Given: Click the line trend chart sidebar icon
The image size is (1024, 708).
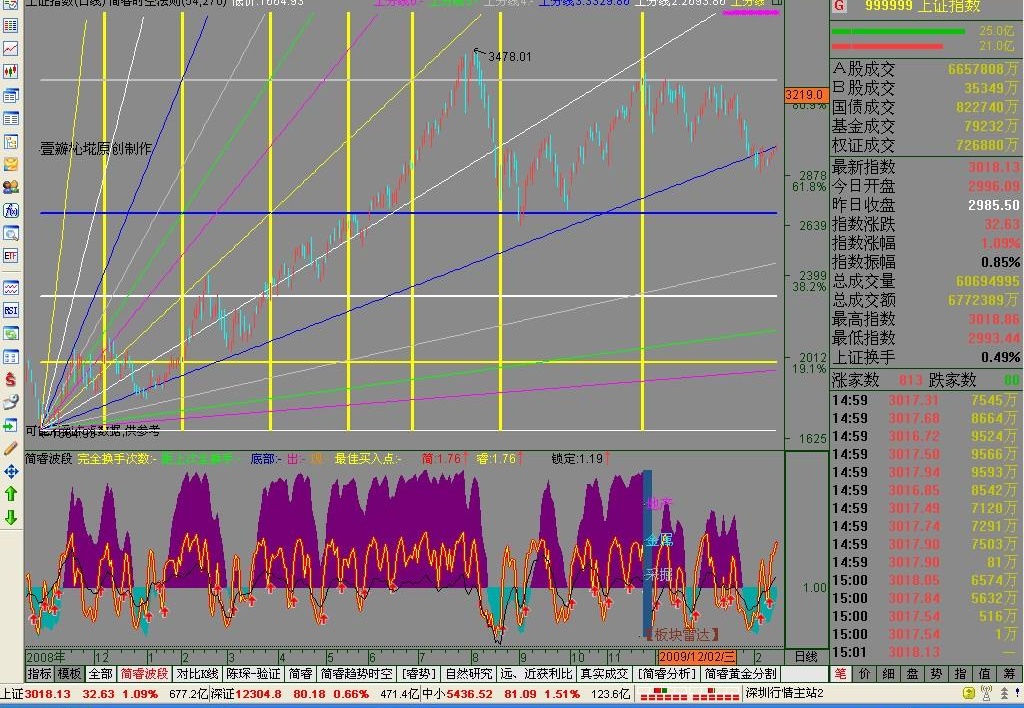Looking at the screenshot, I should pyautogui.click(x=10, y=48).
